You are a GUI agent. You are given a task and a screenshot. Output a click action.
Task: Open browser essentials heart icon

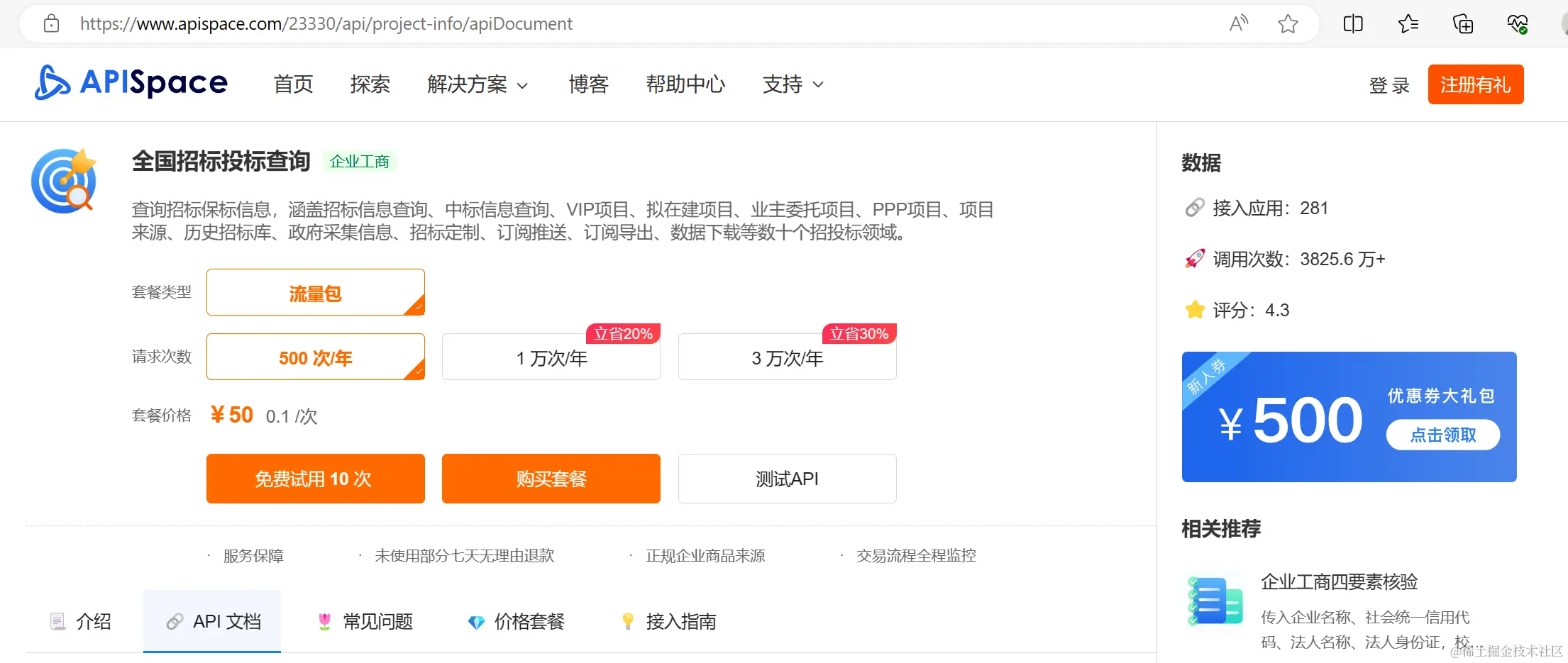1518,23
